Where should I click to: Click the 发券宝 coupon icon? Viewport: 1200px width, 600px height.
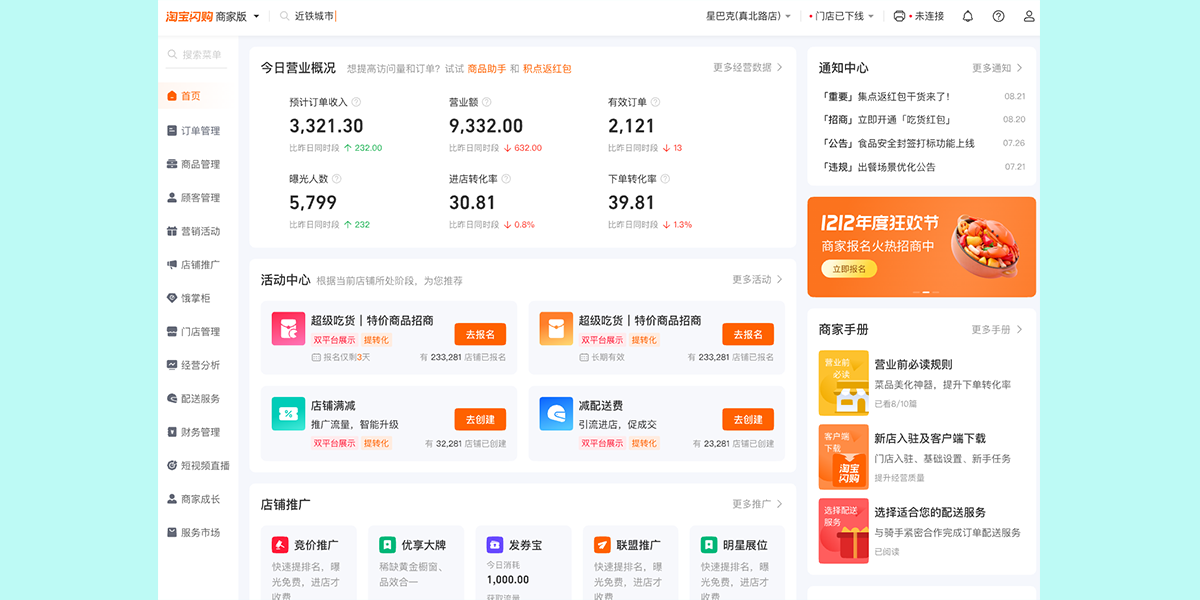(494, 545)
